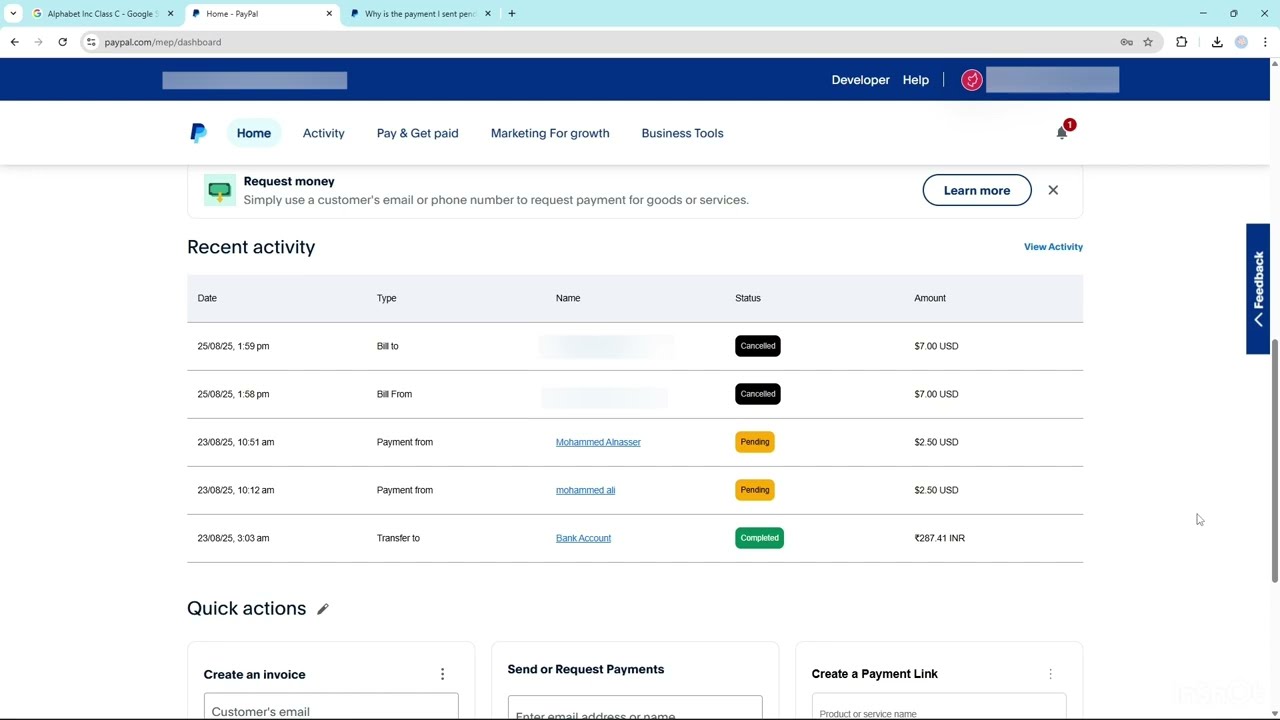Viewport: 1280px width, 720px height.
Task: Open a new browser tab
Action: (512, 14)
